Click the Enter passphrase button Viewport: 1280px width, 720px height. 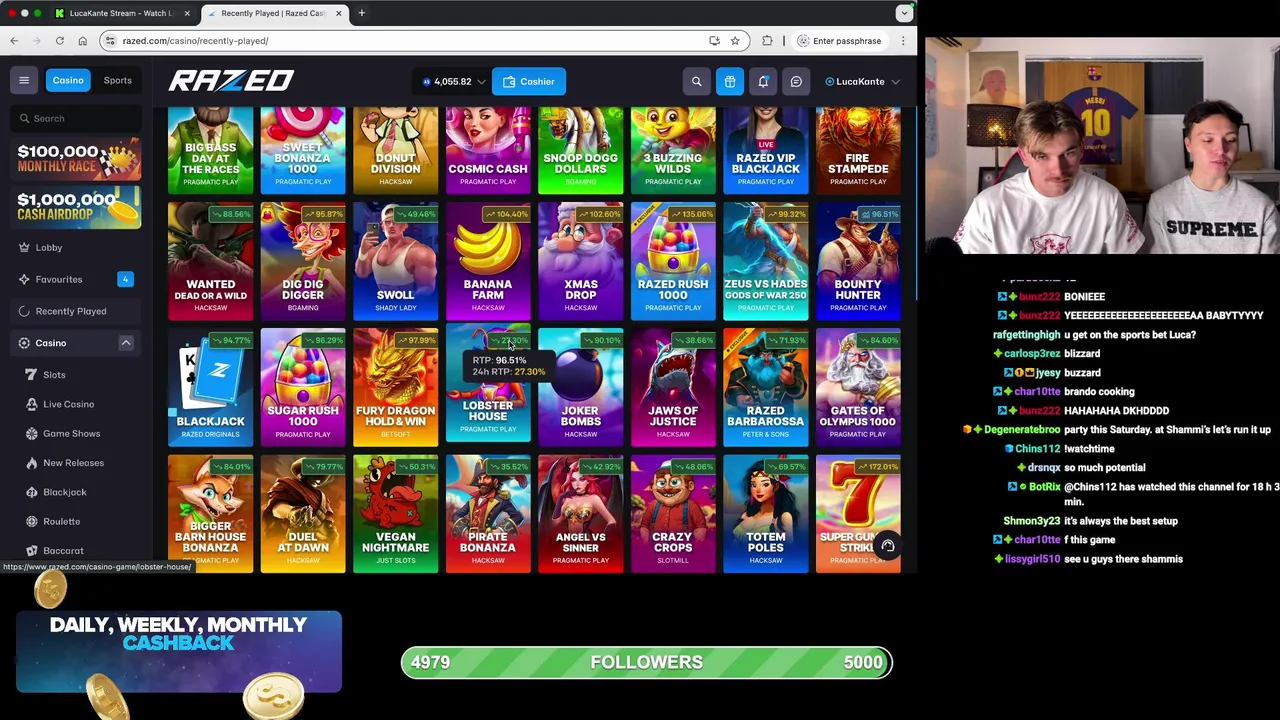(x=840, y=41)
